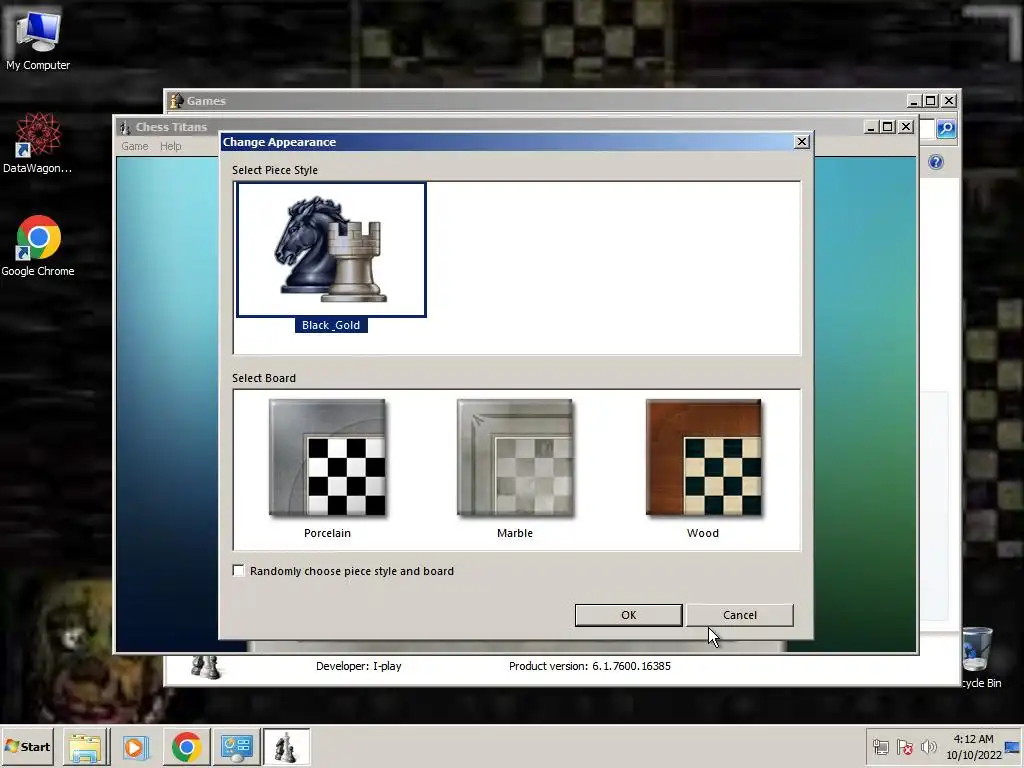Confirm appearance with the OK button
1024x768 pixels.
tap(628, 615)
